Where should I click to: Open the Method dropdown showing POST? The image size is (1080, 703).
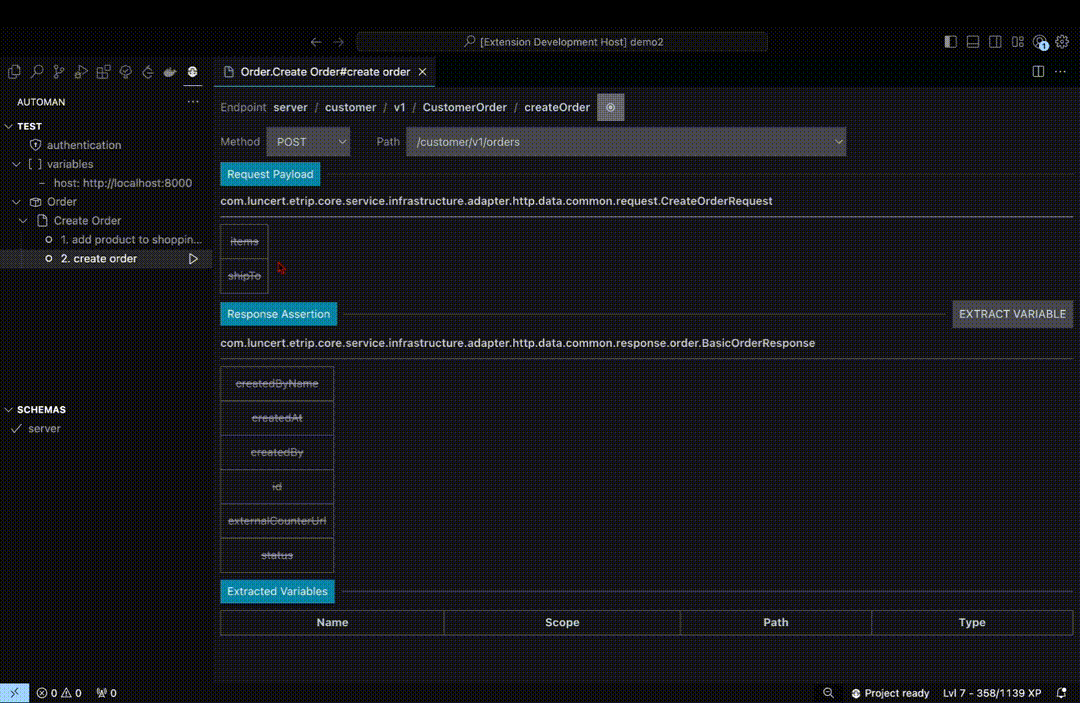[x=308, y=141]
